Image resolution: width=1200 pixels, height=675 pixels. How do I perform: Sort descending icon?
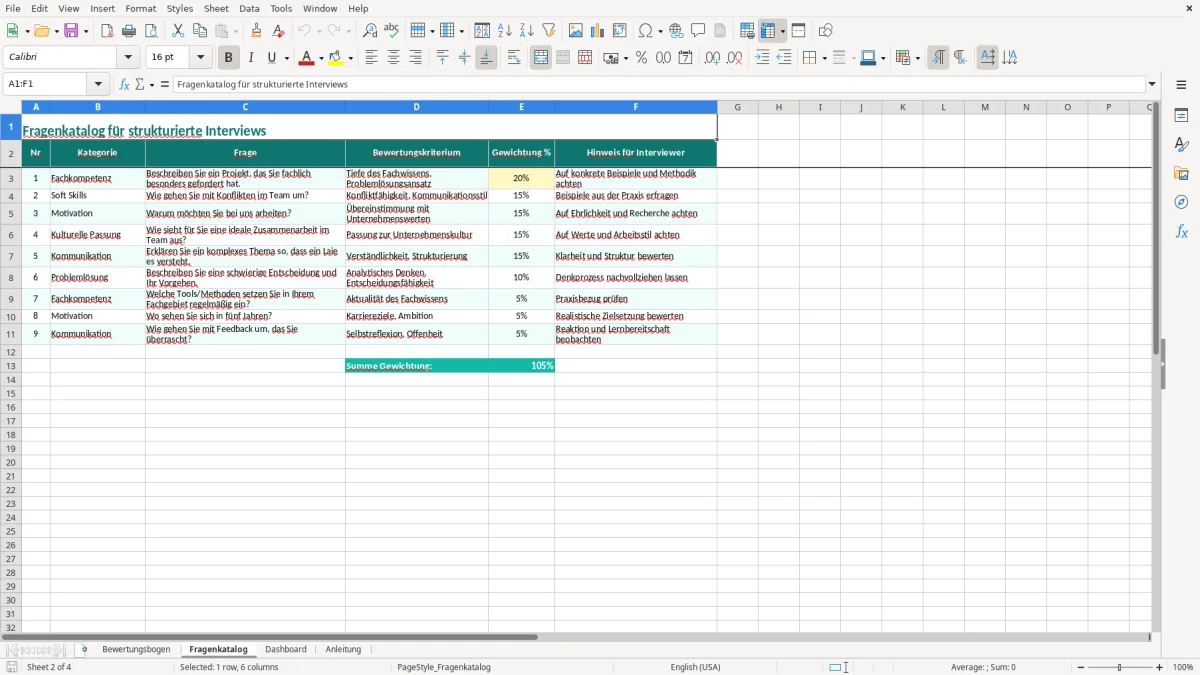pos(527,31)
